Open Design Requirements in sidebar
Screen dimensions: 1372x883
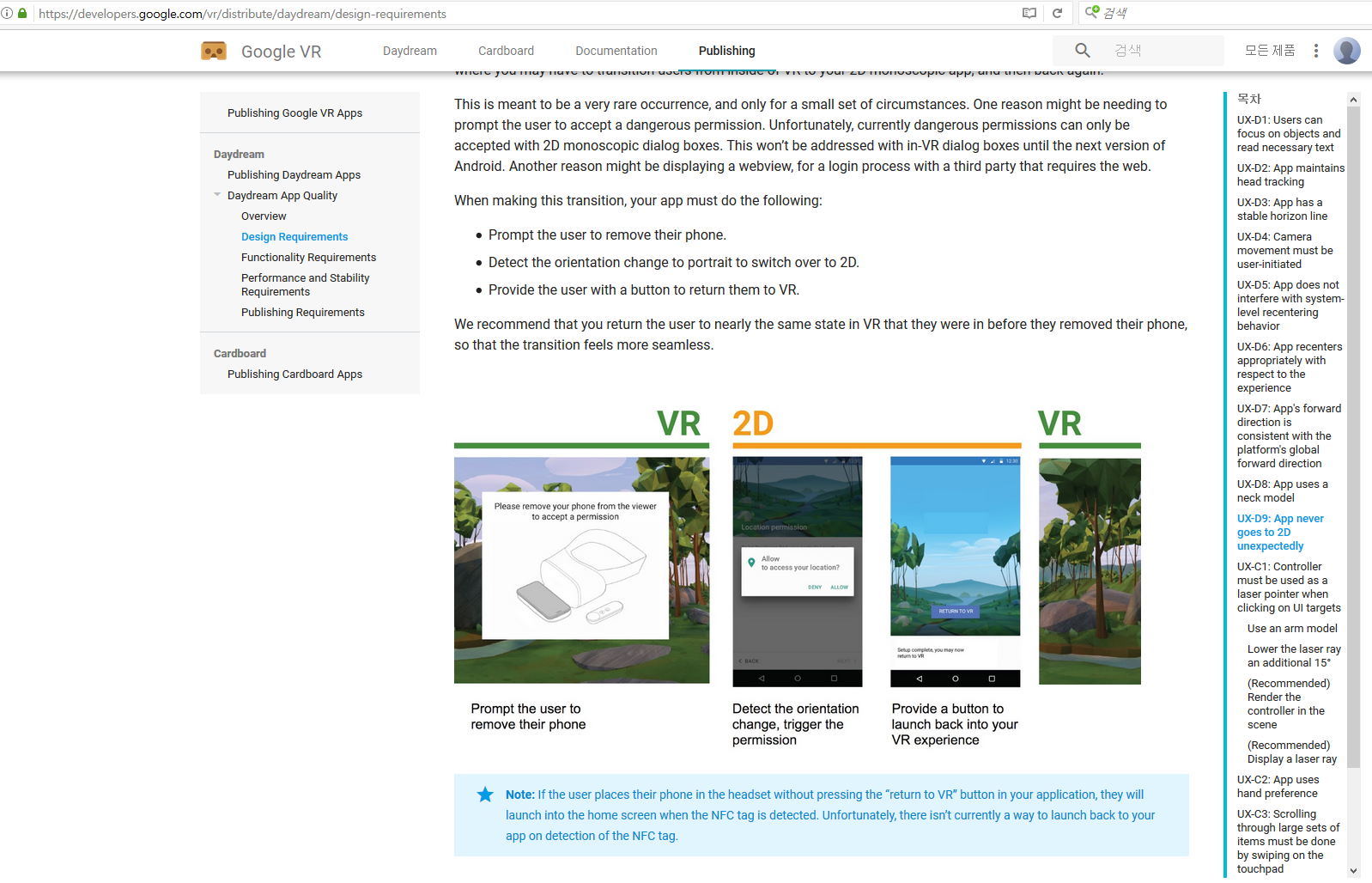coord(294,237)
